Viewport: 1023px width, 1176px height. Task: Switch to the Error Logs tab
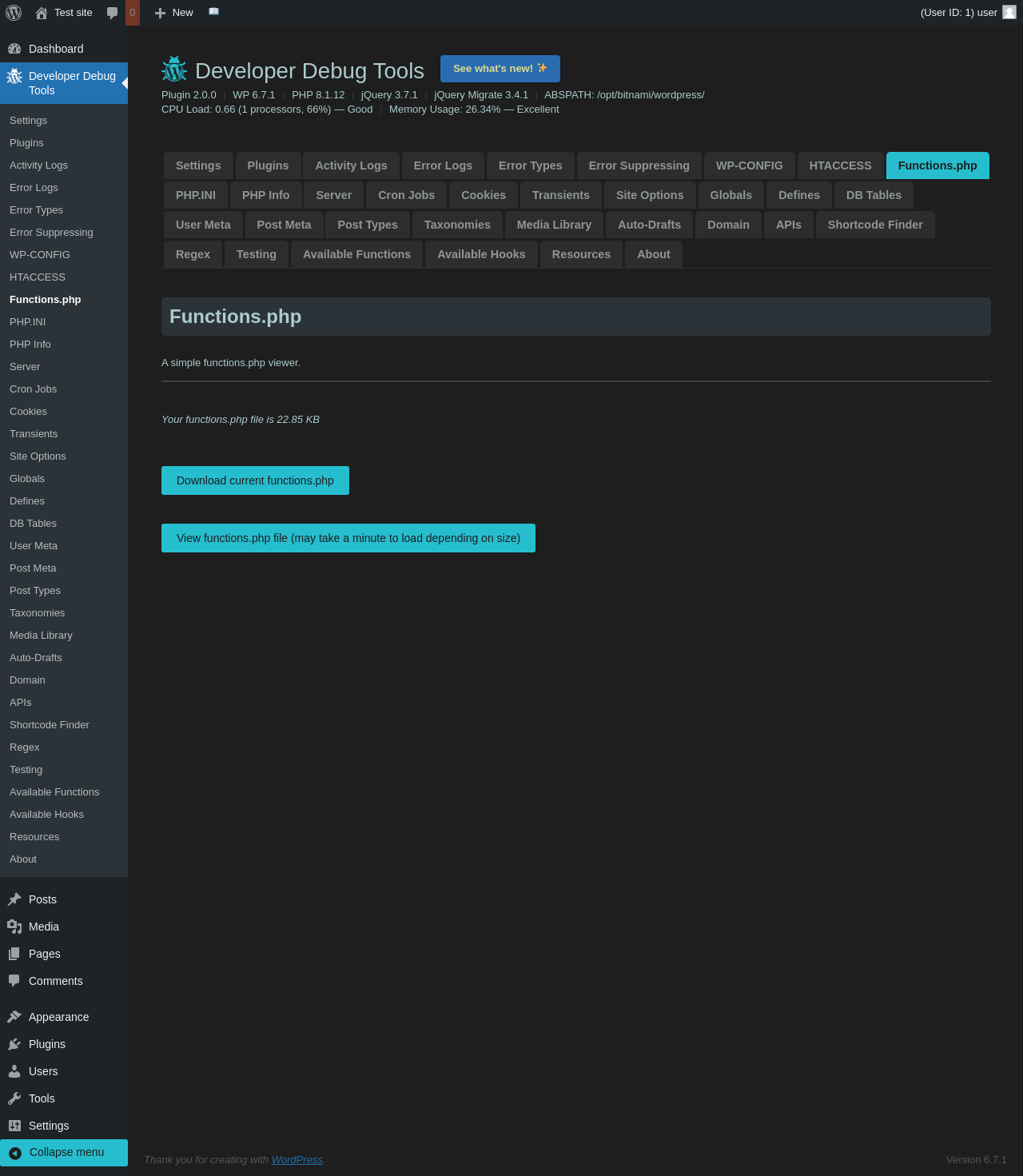tap(443, 165)
